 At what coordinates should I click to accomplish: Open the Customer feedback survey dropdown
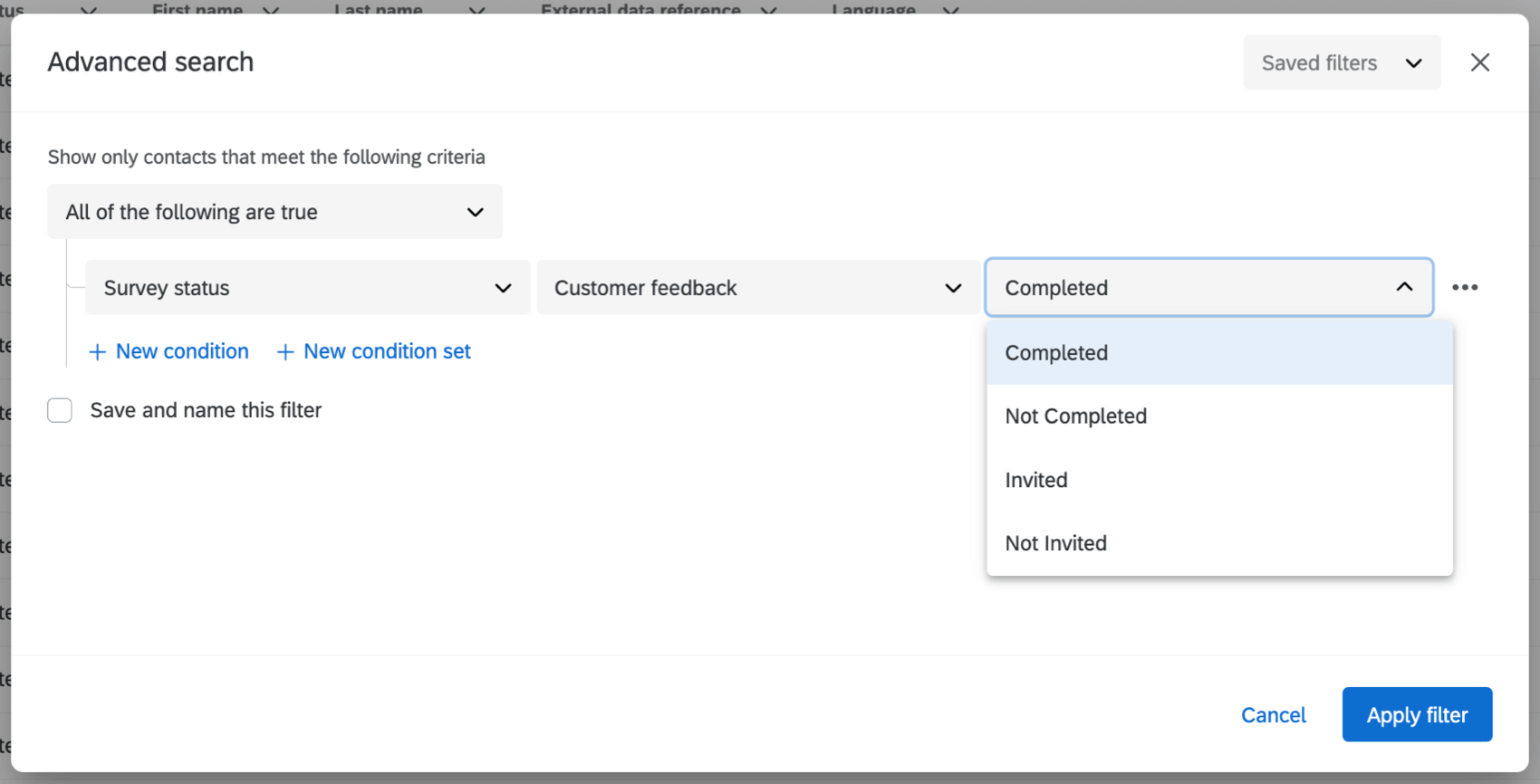coord(757,288)
